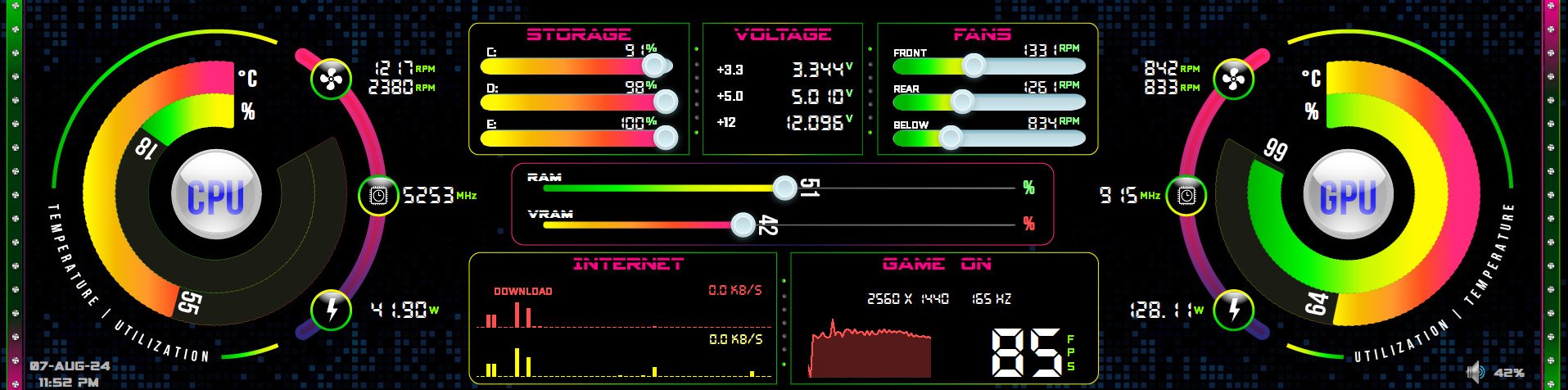Screen dimensions: 1568x390
Task: Click the volume speaker icon
Action: tap(1475, 373)
